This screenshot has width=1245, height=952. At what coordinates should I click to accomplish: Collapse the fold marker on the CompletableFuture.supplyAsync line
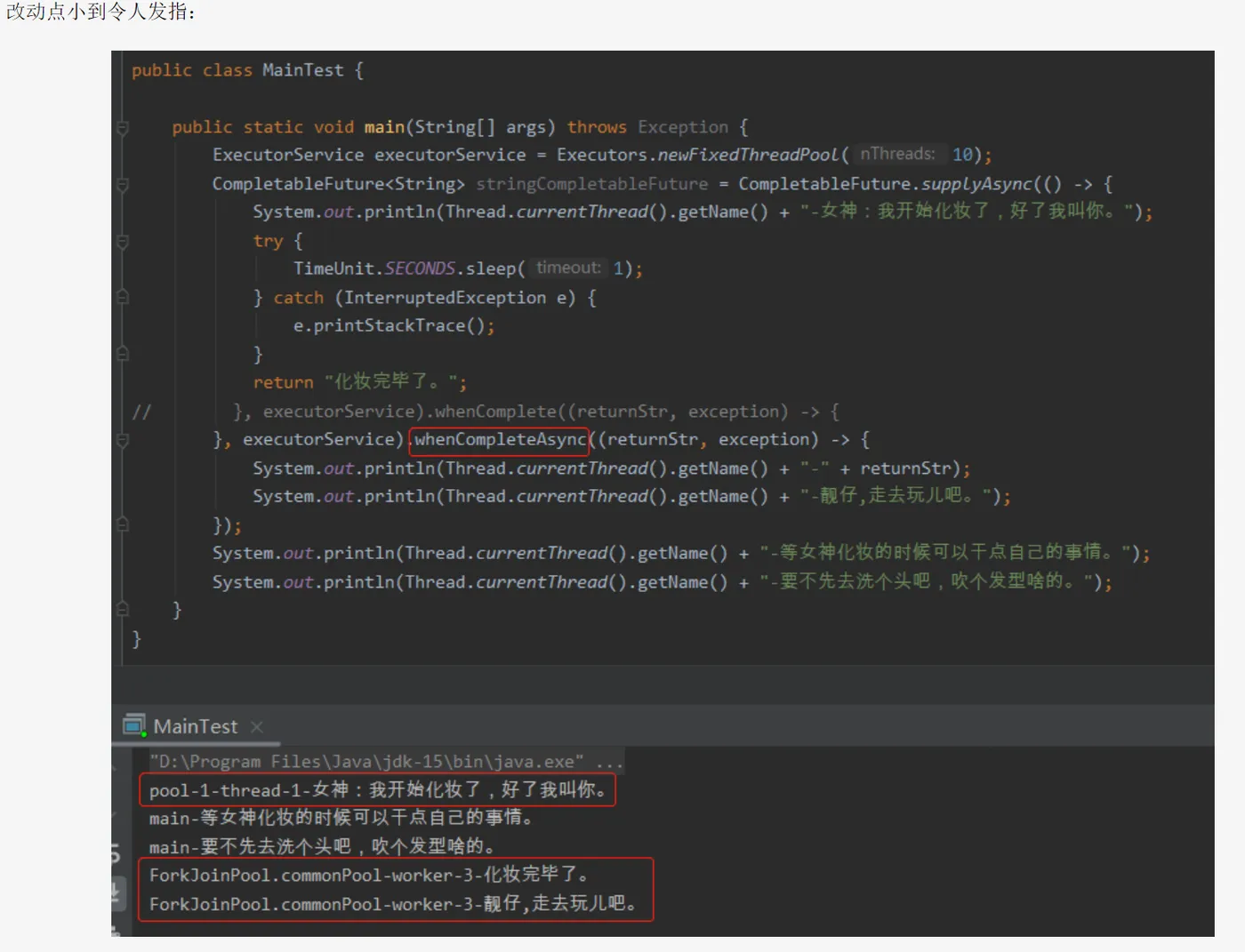(123, 185)
